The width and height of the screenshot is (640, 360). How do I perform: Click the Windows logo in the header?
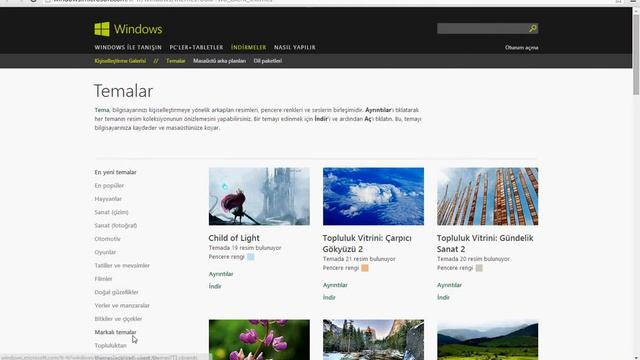pos(128,29)
